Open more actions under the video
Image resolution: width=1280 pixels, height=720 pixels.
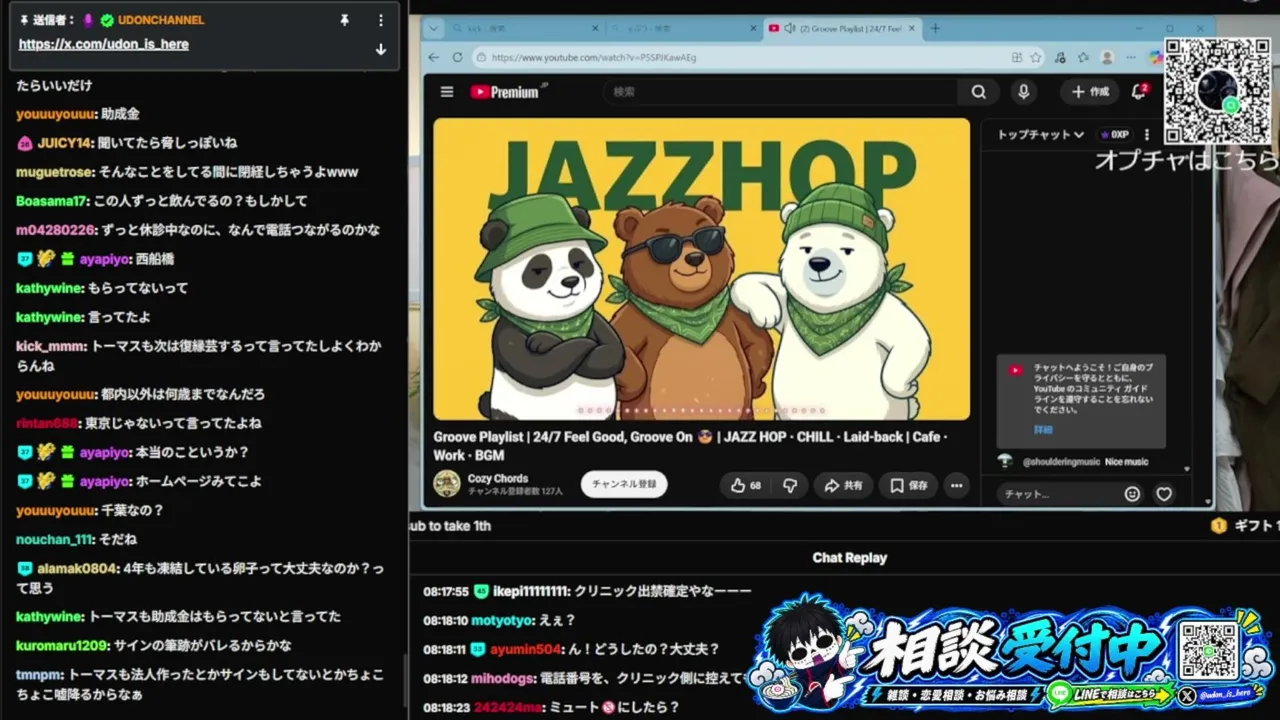957,485
